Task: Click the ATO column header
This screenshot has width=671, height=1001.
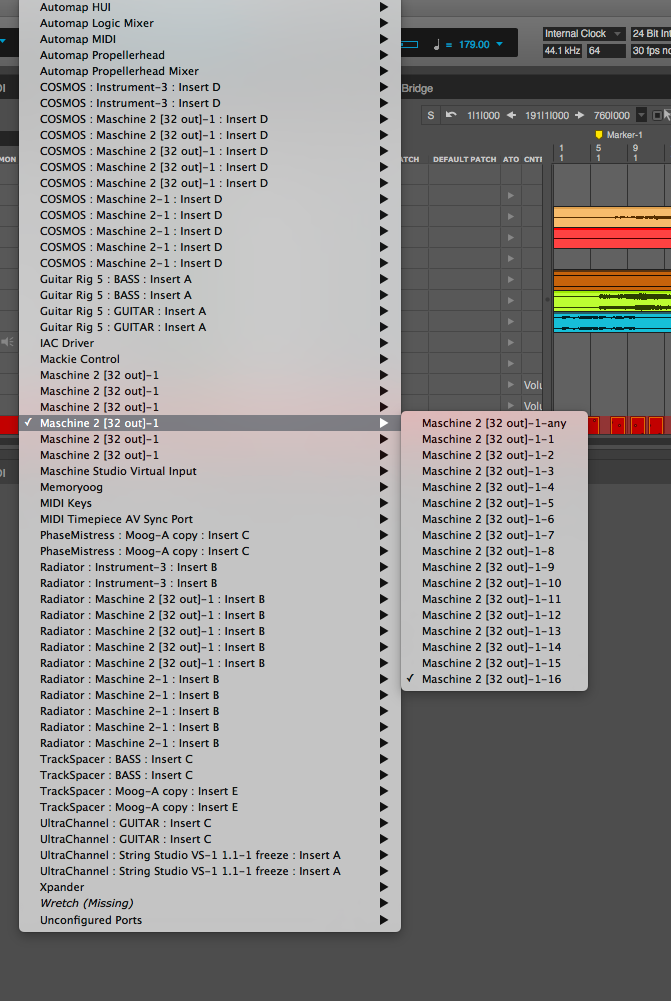Action: coord(511,160)
